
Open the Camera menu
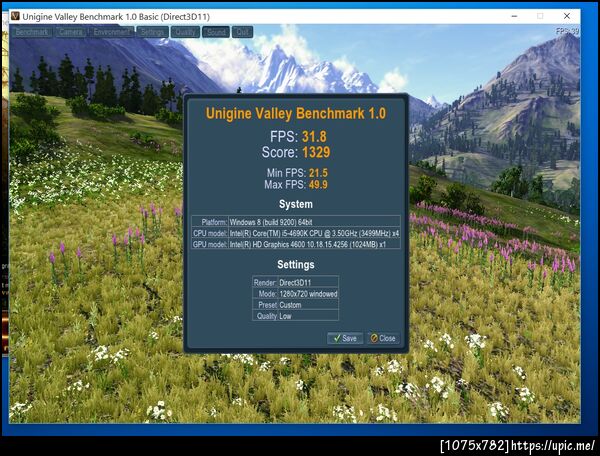[70, 32]
